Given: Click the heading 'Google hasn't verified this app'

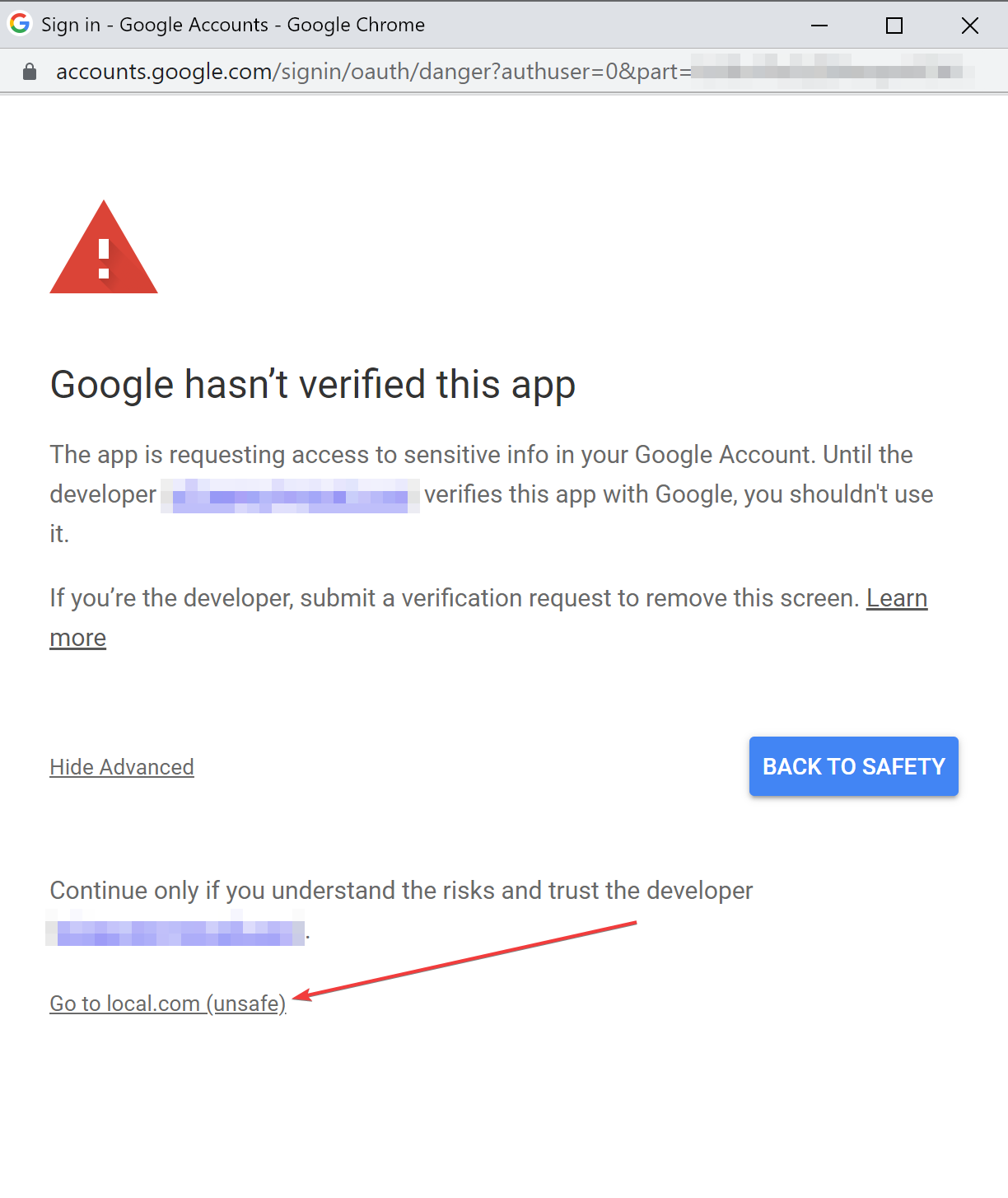Looking at the screenshot, I should (313, 385).
